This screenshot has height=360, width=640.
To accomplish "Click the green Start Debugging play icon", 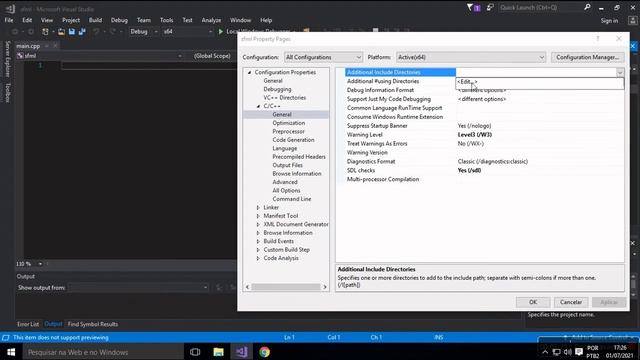I will point(221,31).
